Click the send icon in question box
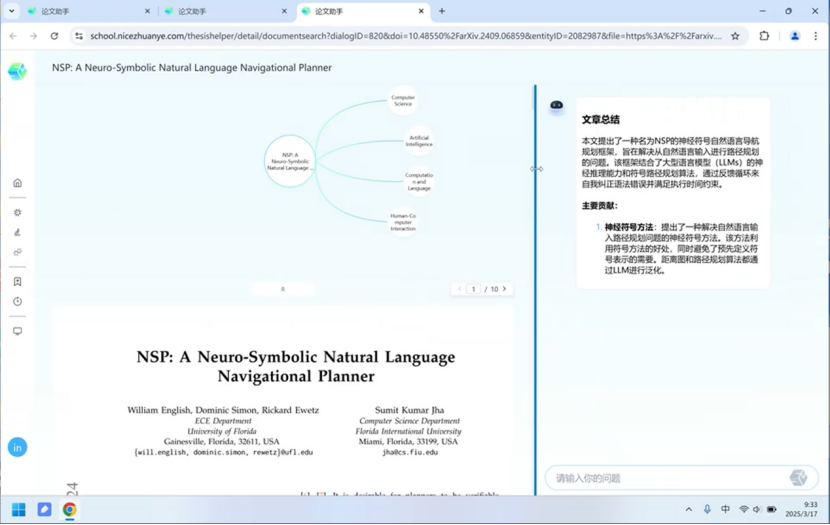This screenshot has width=830, height=525. tap(798, 477)
